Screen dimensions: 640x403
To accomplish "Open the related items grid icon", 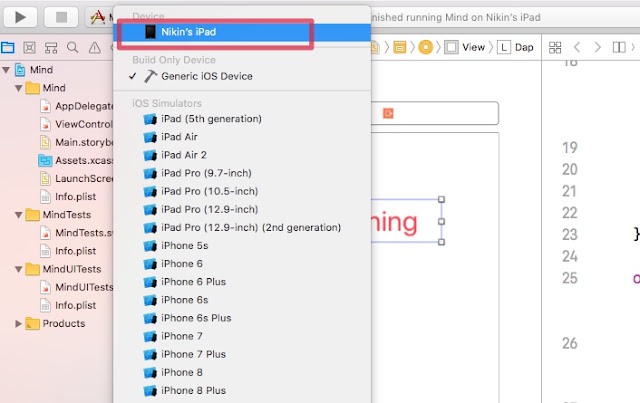I will 555,47.
